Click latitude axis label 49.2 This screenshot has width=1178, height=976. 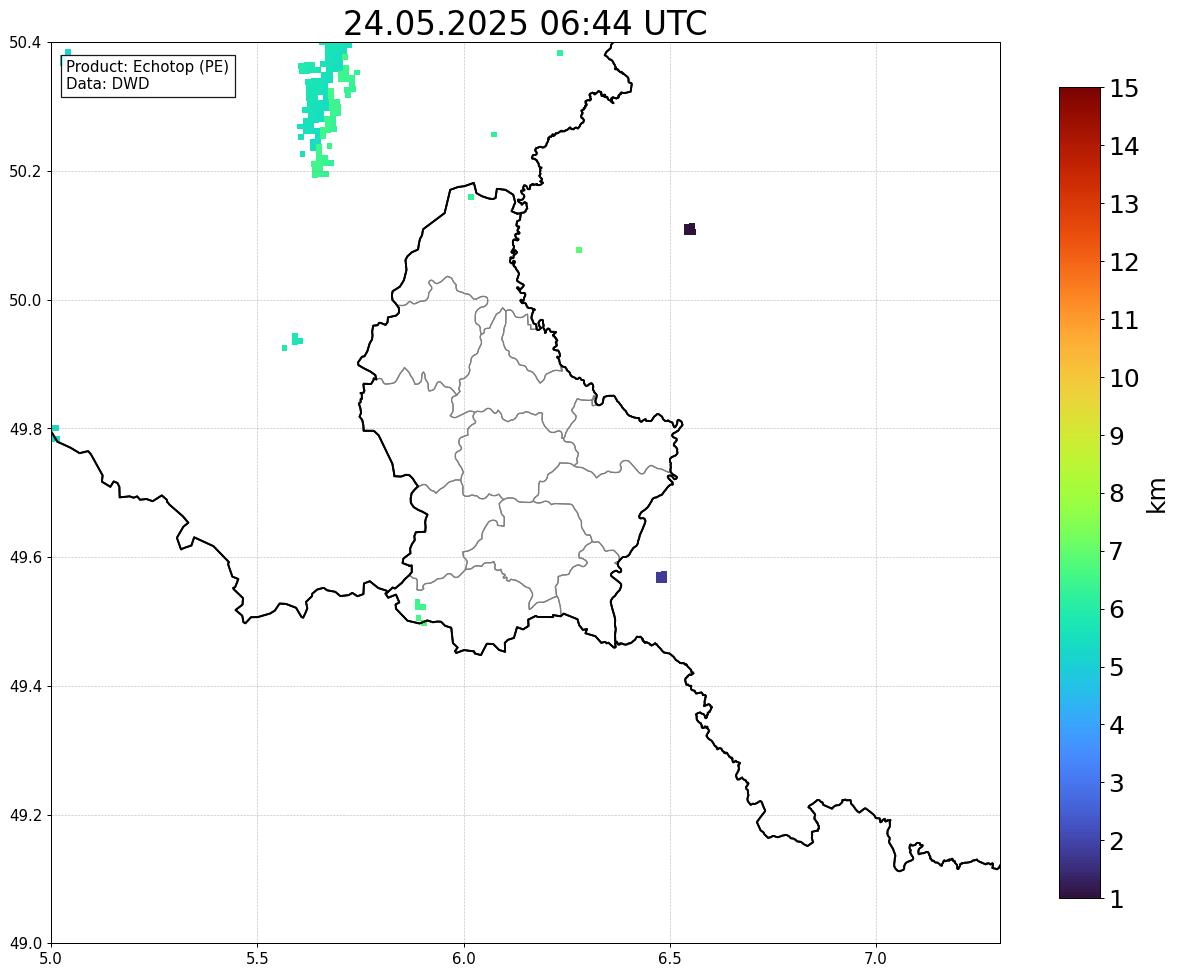click(x=25, y=815)
